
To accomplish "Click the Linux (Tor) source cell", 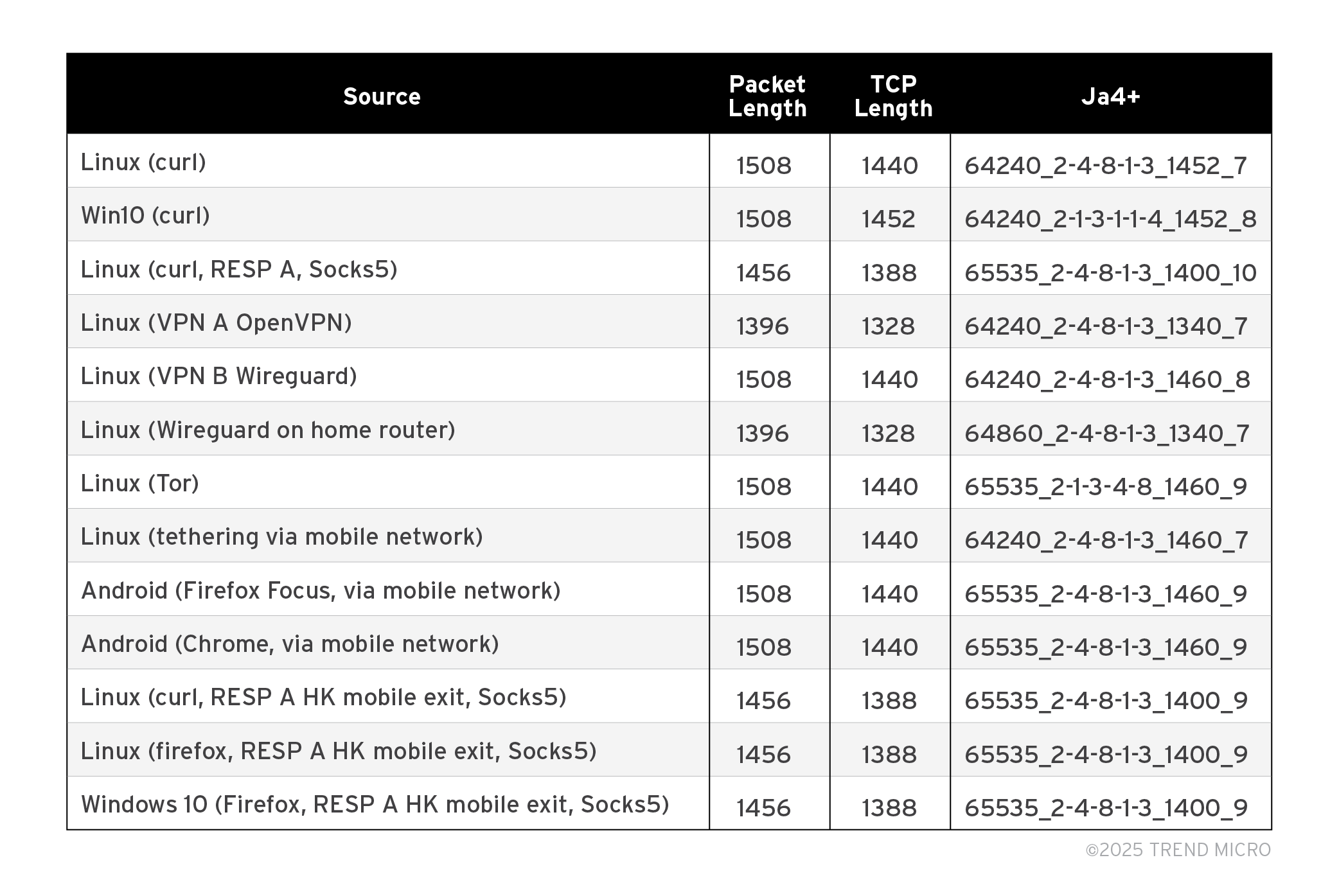I will 139,483.
